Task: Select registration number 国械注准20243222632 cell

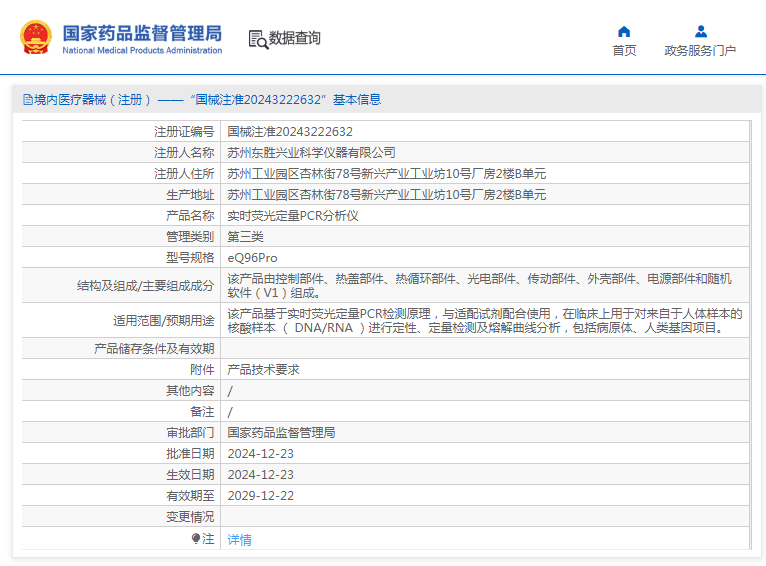Action: click(290, 131)
